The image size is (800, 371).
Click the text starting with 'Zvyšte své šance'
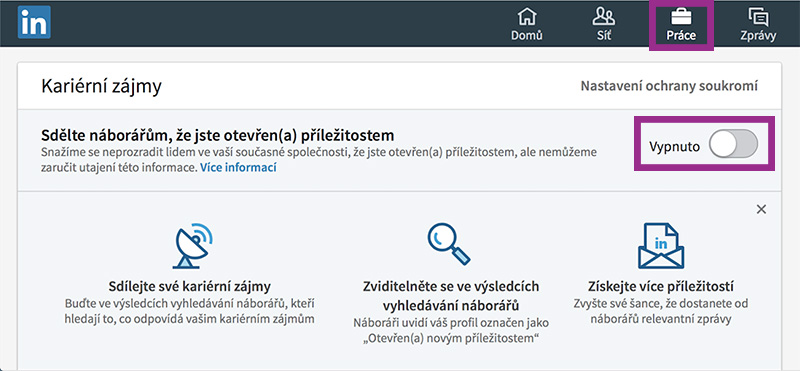pyautogui.click(x=661, y=311)
